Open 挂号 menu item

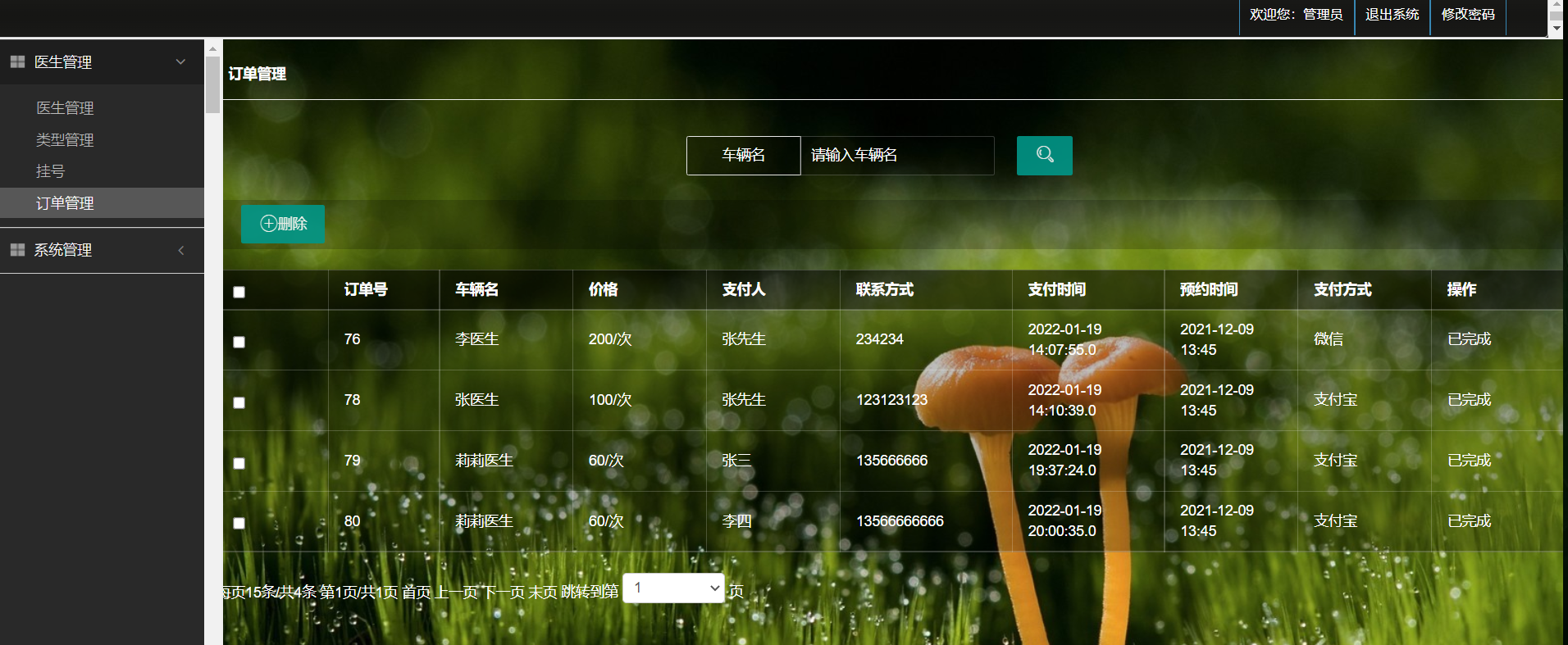pos(50,170)
